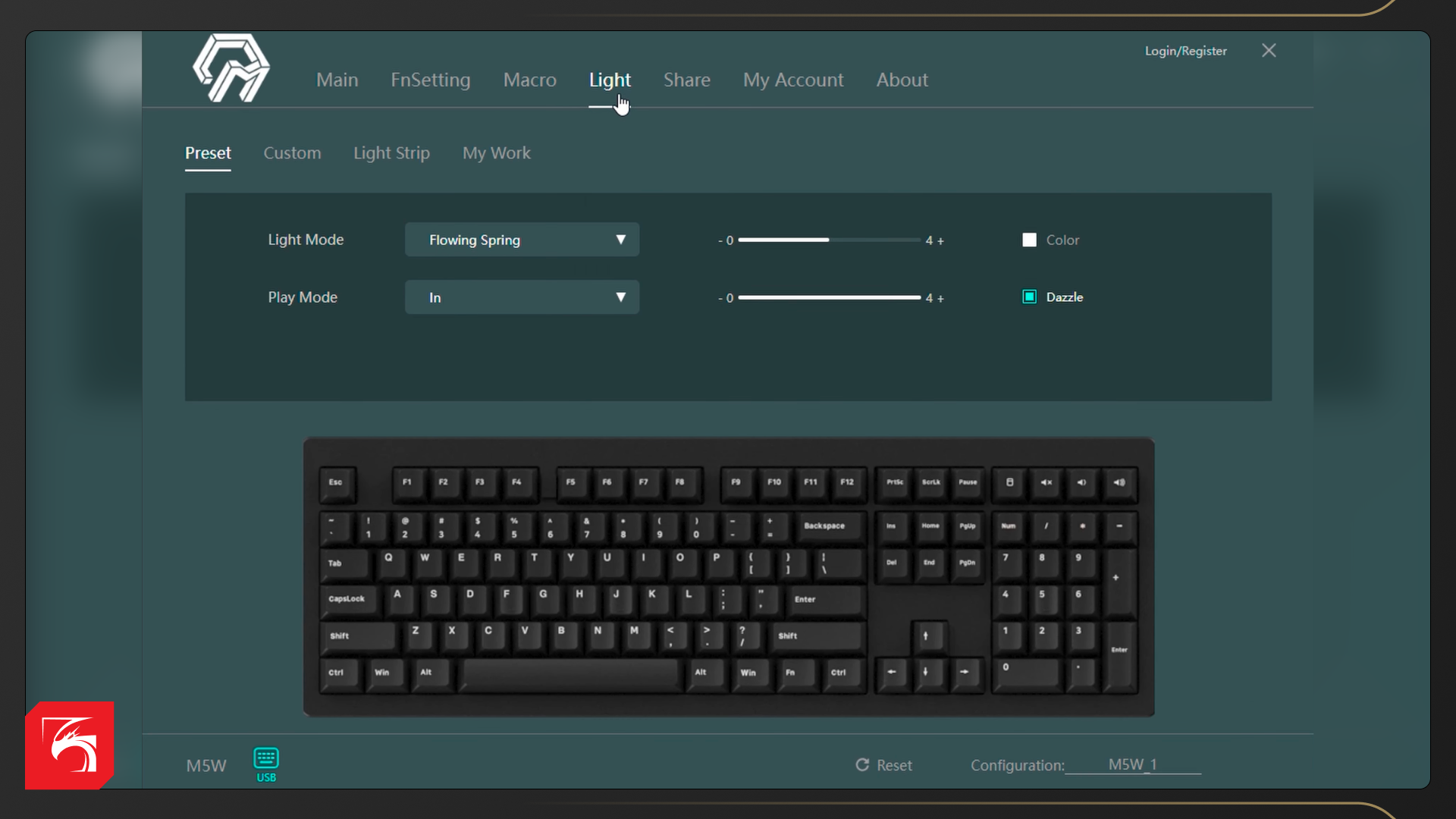The width and height of the screenshot is (1456, 819).
Task: Select the Esc key on keyboard image
Action: point(337,484)
